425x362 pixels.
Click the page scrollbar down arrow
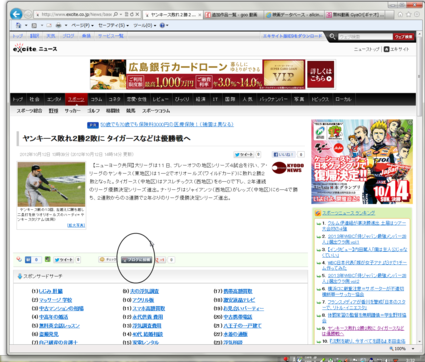click(419, 341)
